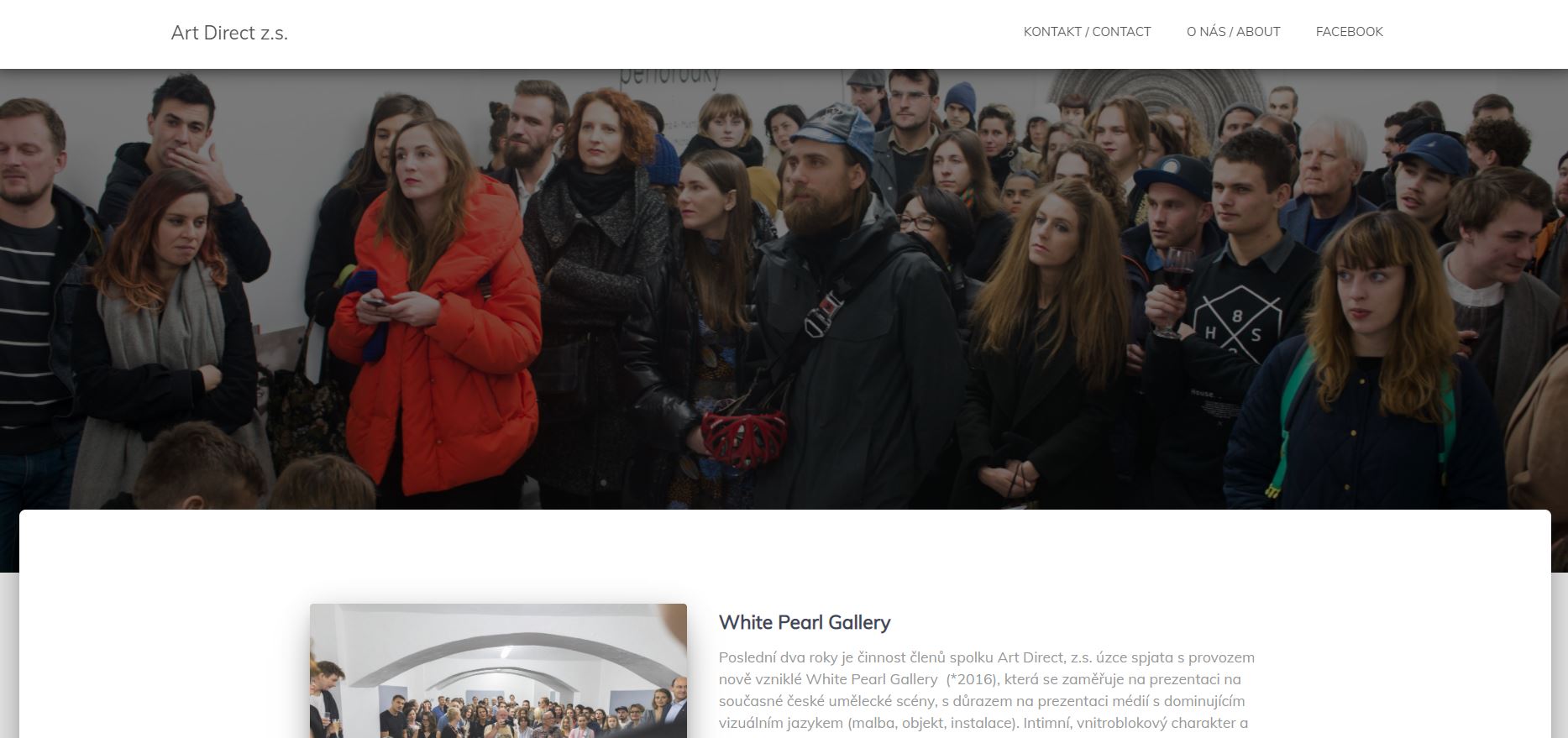Click the phone held by red-jacket woman
This screenshot has height=738, width=1568.
[x=376, y=301]
